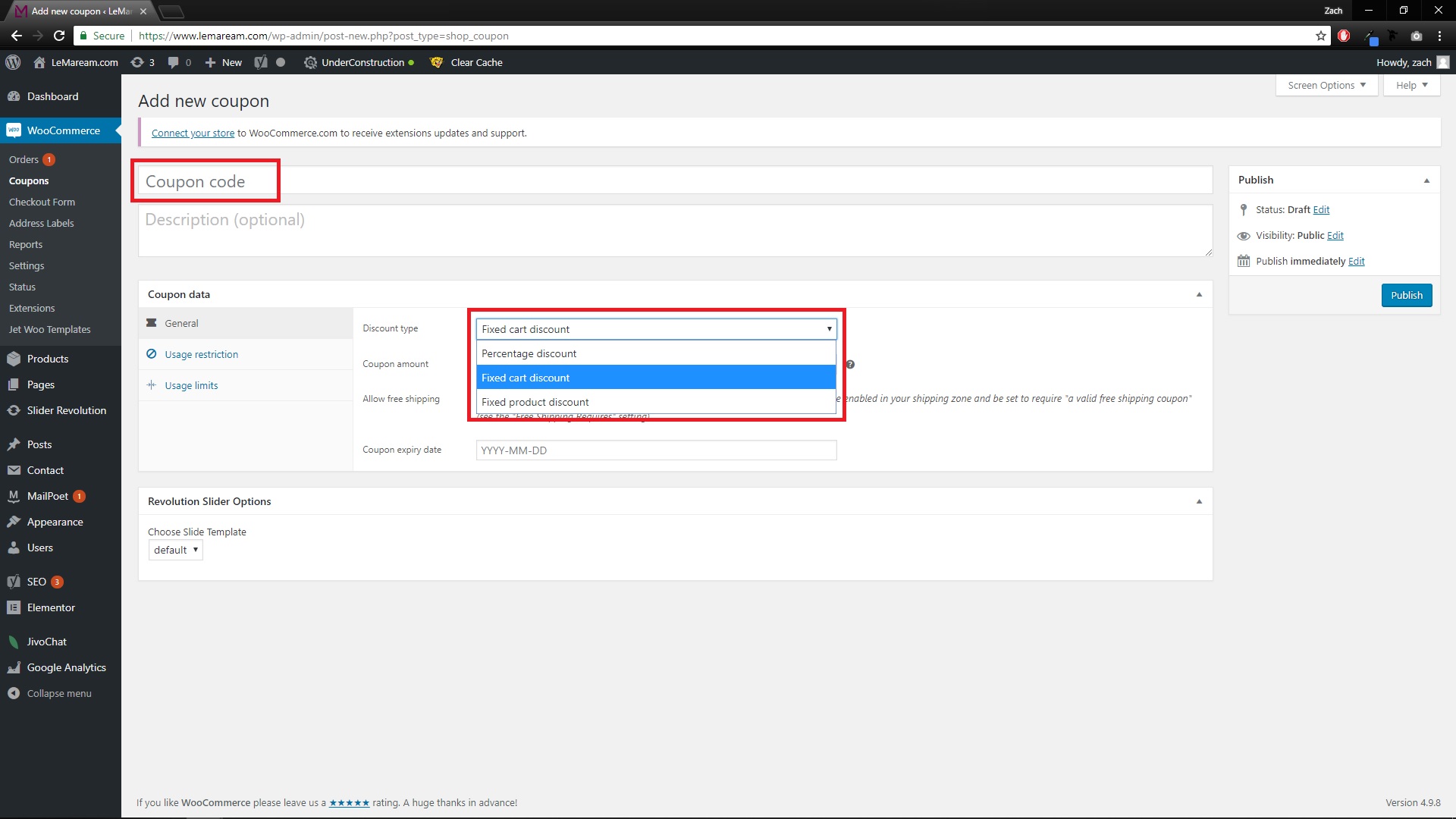Switch to Usage limits tab
Screen dimensions: 1456x819
[x=246, y=385]
